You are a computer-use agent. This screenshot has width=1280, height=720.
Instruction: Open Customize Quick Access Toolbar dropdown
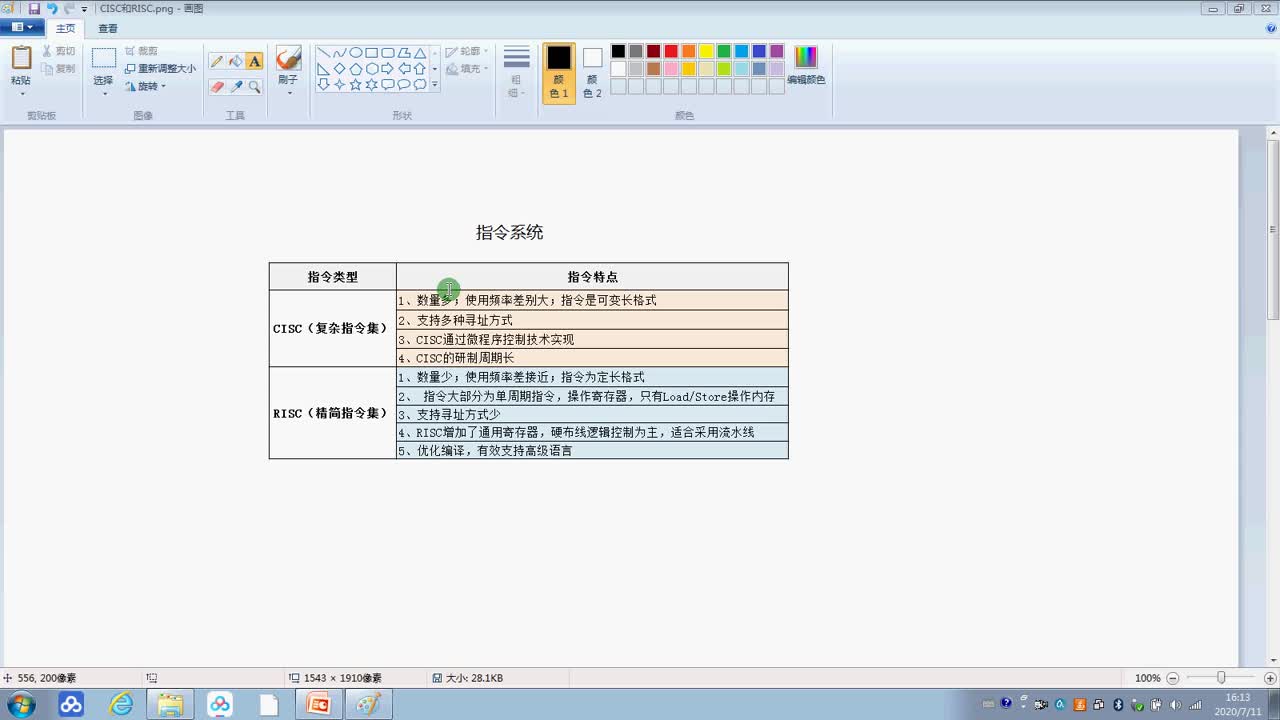(x=84, y=9)
